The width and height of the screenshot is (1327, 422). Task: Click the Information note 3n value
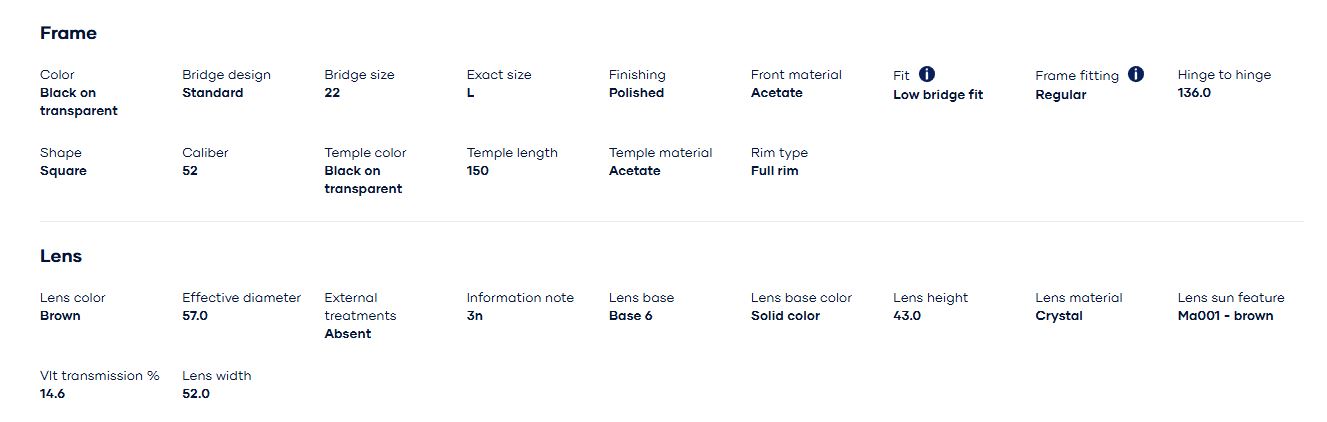click(474, 316)
